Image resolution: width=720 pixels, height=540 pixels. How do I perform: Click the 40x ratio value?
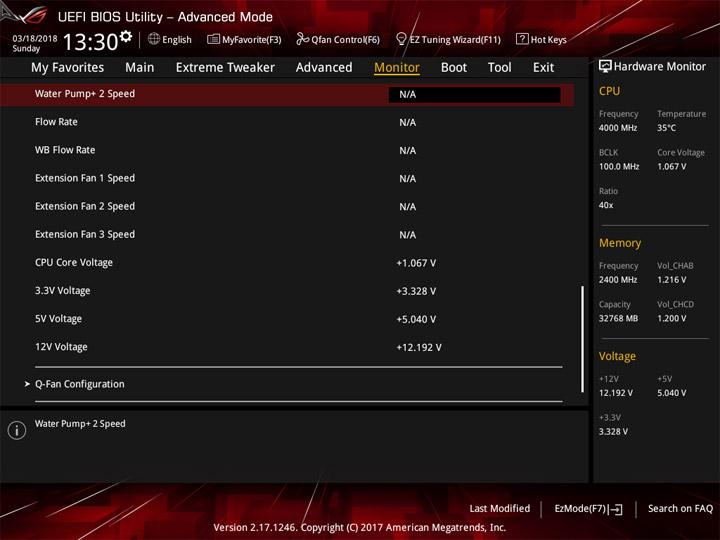[606, 205]
